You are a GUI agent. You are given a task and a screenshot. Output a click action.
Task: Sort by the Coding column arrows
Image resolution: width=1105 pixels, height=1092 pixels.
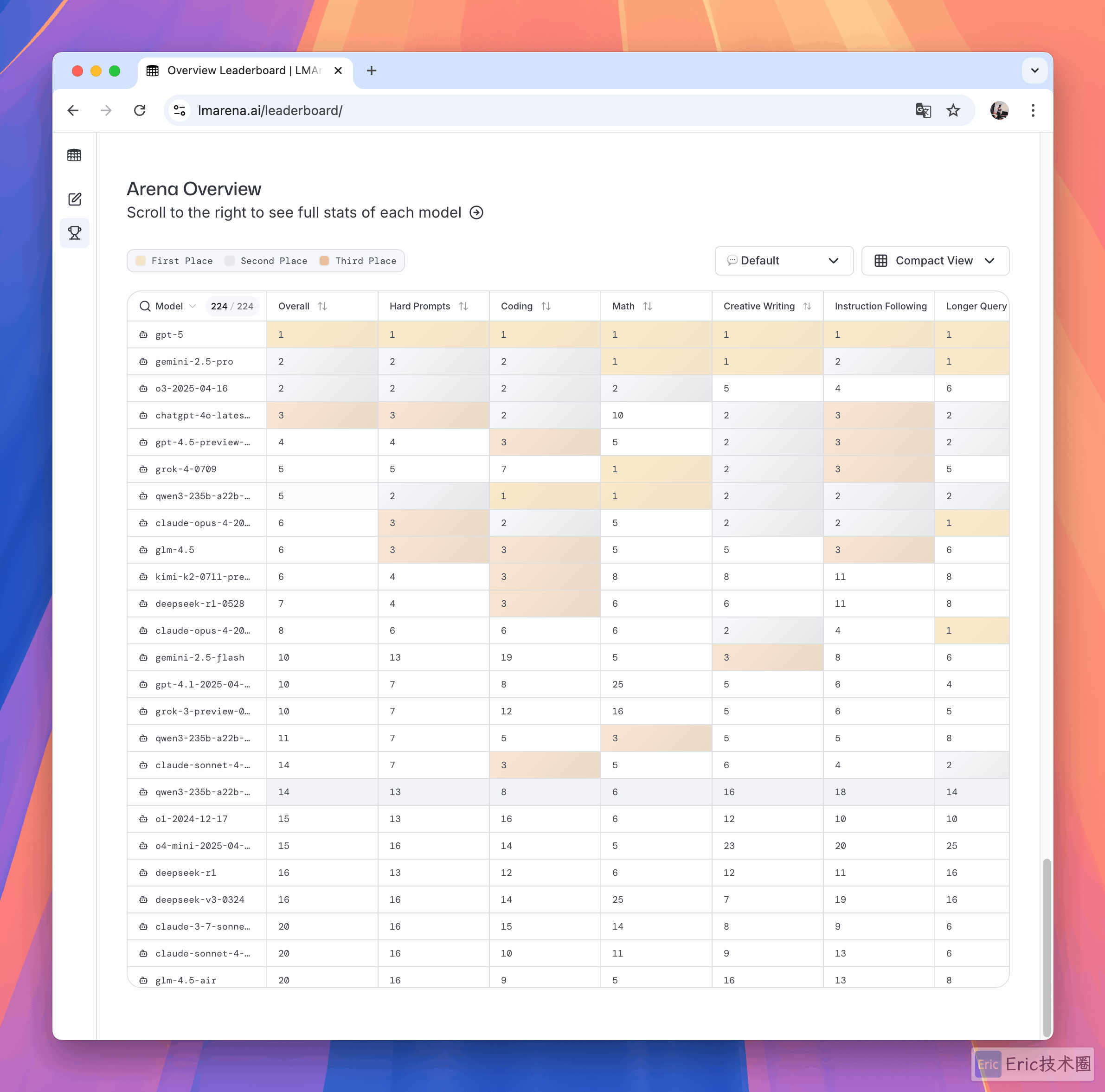coord(546,306)
